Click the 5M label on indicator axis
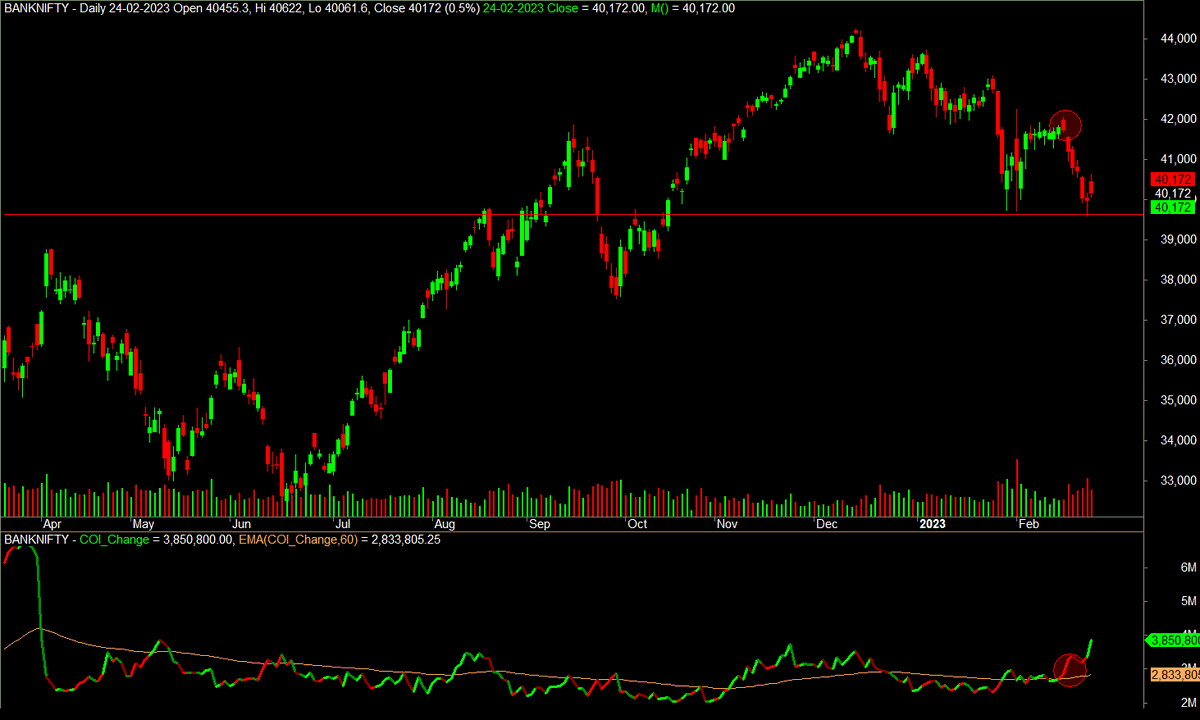 1188,601
